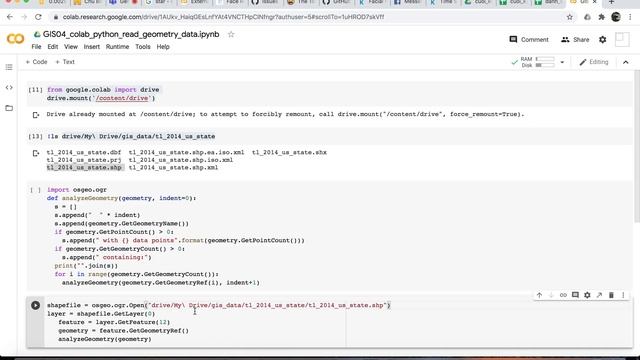Viewport: 640px width, 360px height.
Task: Open the Edit menu
Action: point(53,47)
